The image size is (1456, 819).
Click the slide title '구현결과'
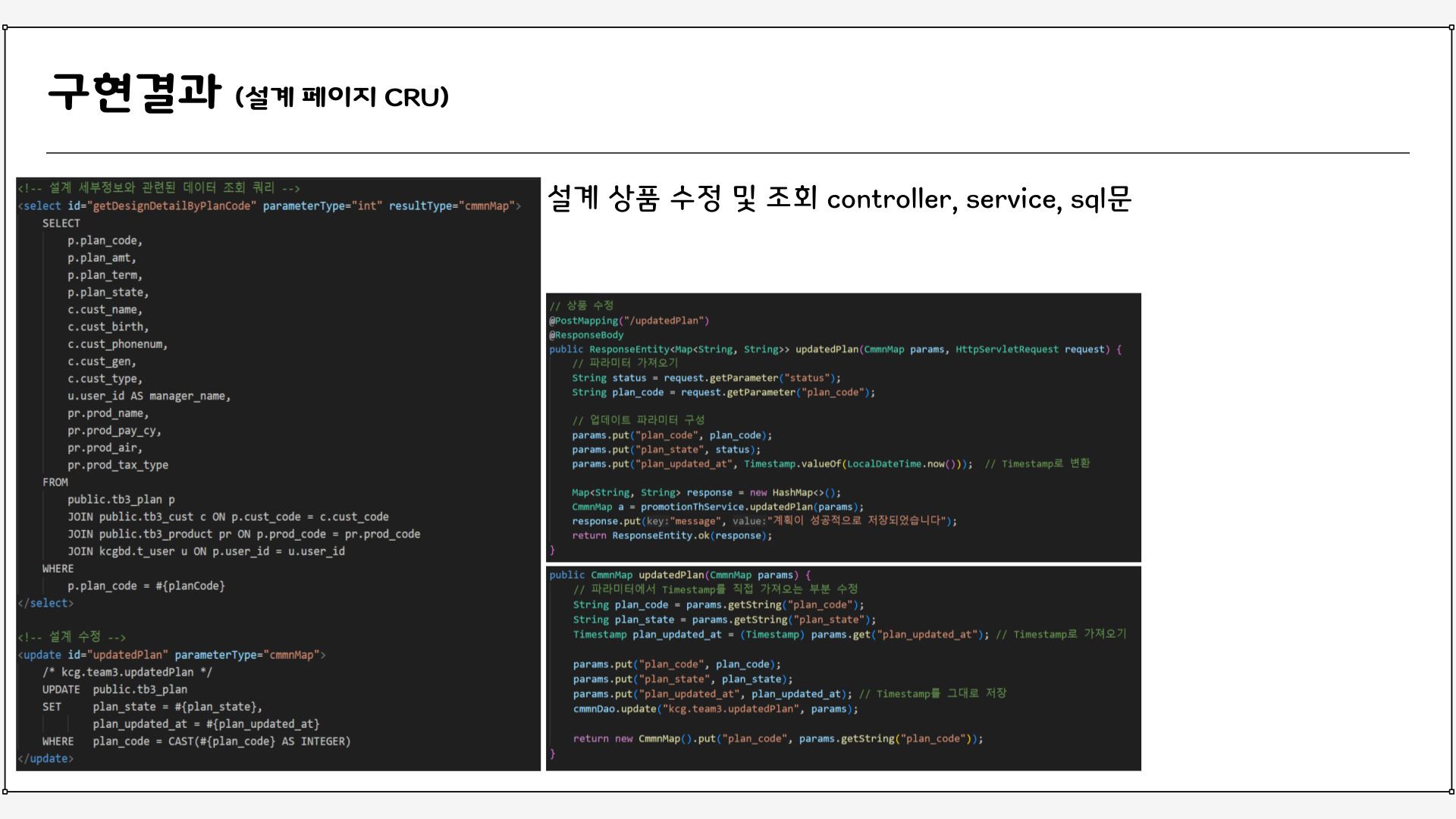134,93
